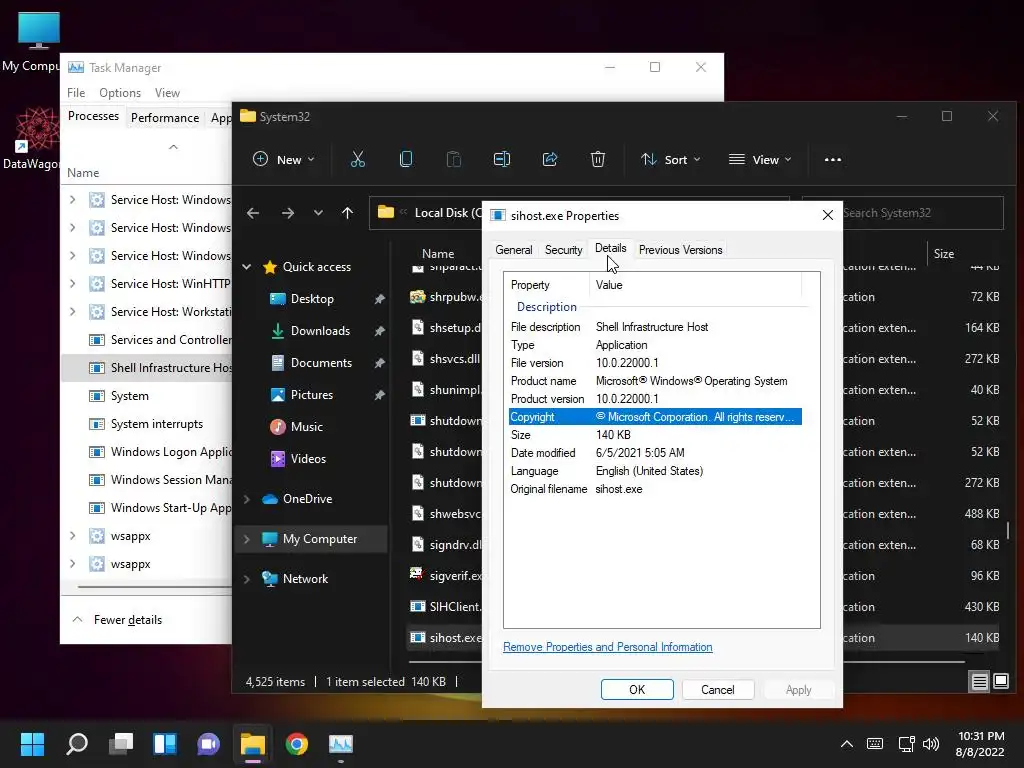Open Task View on taskbar
The image size is (1024, 768).
click(x=121, y=744)
